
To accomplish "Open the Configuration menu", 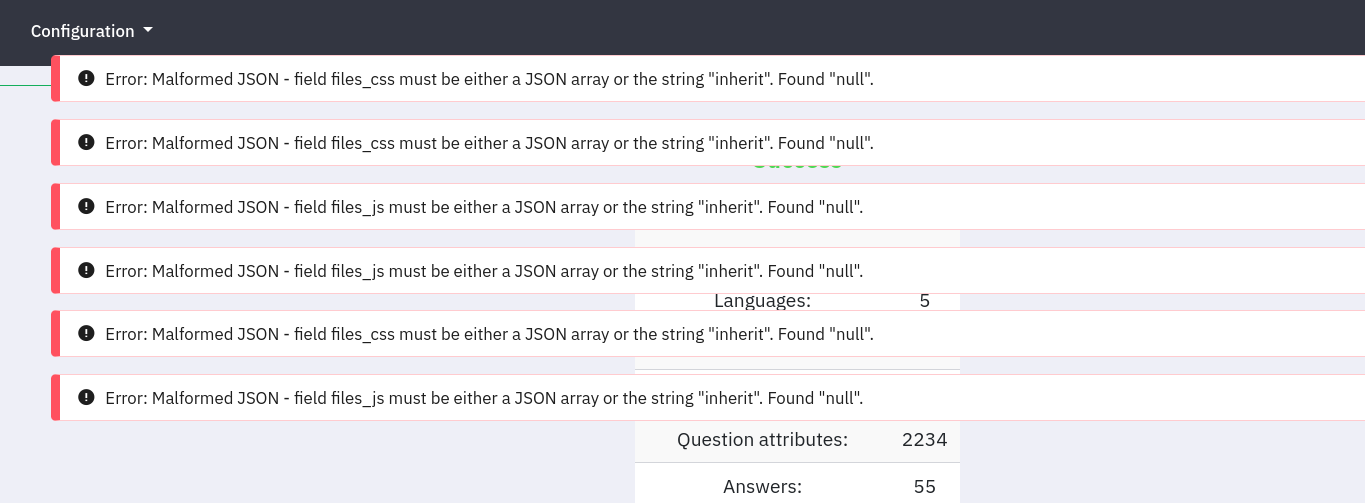I will point(83,31).
